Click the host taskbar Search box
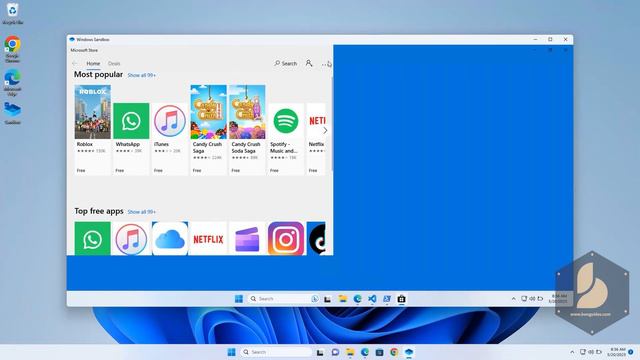This screenshot has width=640, height=360. pos(276,352)
